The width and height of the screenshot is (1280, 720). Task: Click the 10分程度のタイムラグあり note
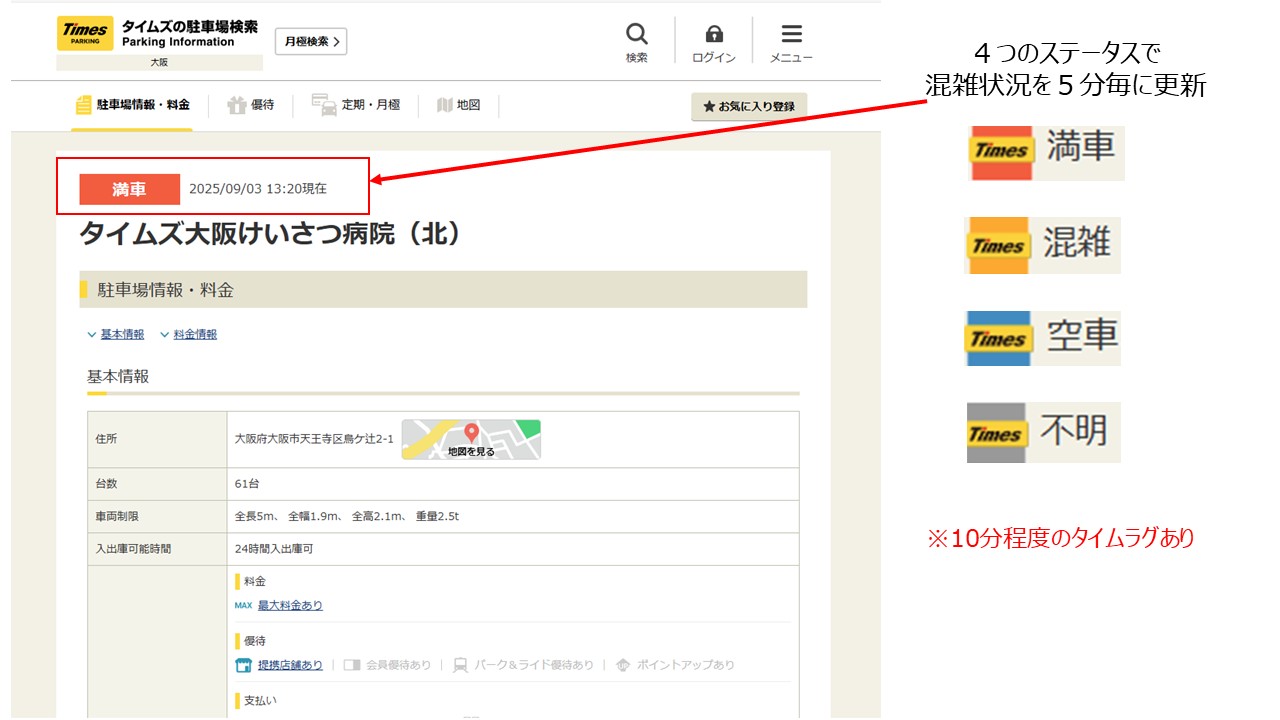pos(1060,538)
